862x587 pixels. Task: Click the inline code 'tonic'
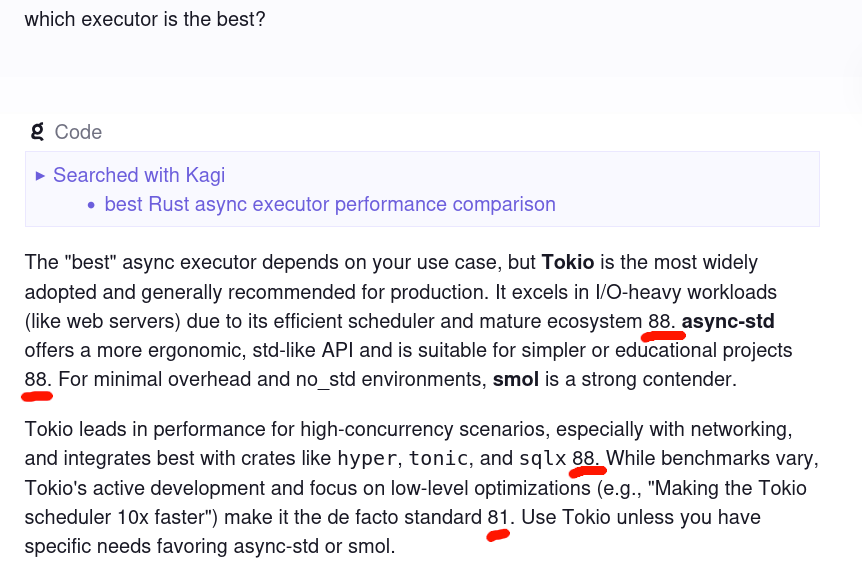[439, 459]
